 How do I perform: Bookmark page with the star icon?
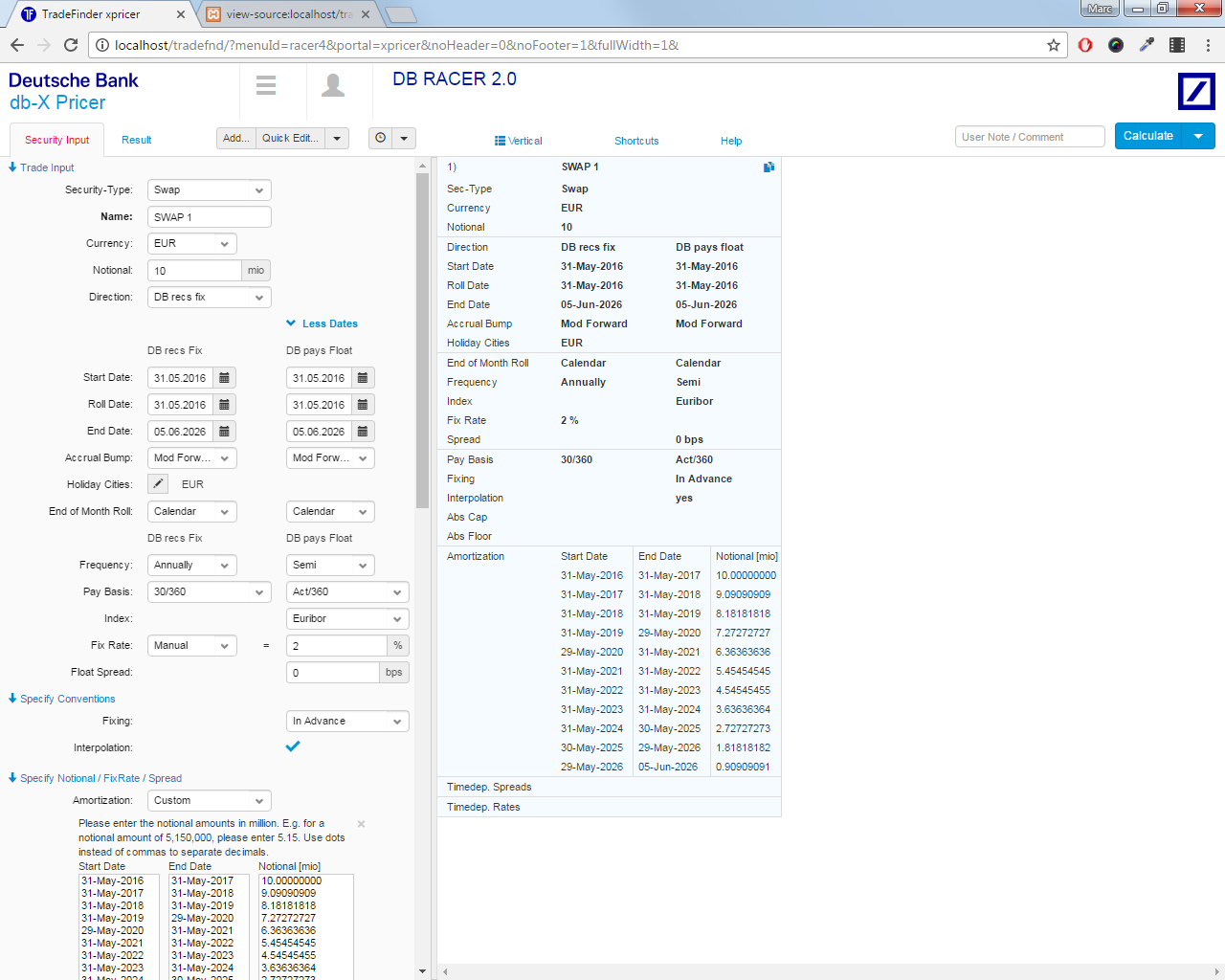click(x=1053, y=45)
